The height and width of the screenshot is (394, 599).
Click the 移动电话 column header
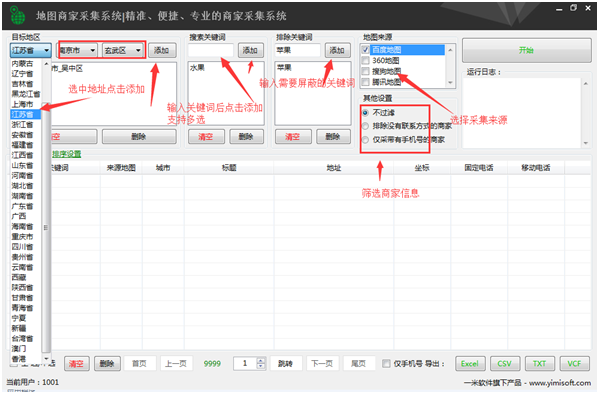(x=536, y=168)
